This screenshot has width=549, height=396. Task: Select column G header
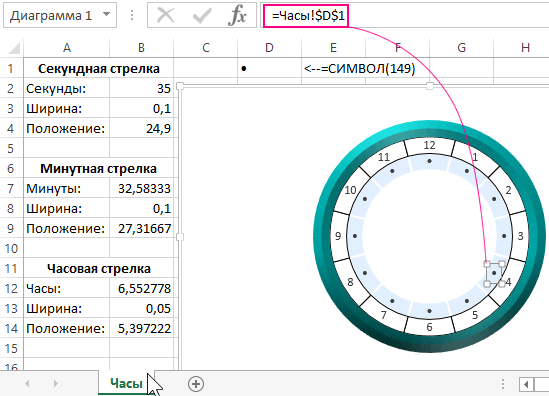click(461, 48)
